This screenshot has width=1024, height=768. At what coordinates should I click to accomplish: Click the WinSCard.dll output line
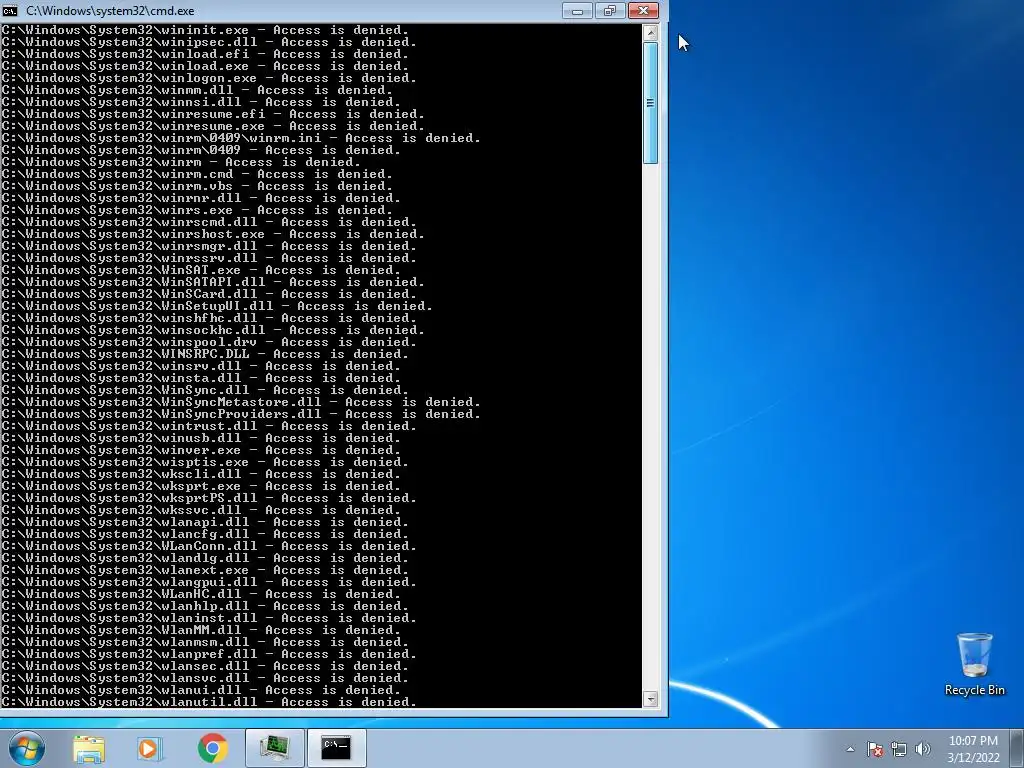[x=208, y=294]
